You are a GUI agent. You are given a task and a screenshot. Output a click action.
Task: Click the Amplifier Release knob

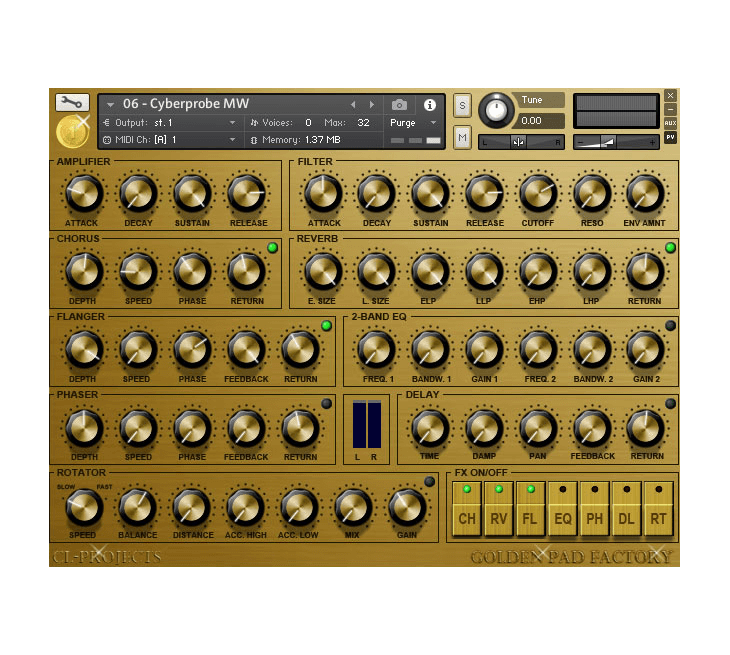(246, 193)
